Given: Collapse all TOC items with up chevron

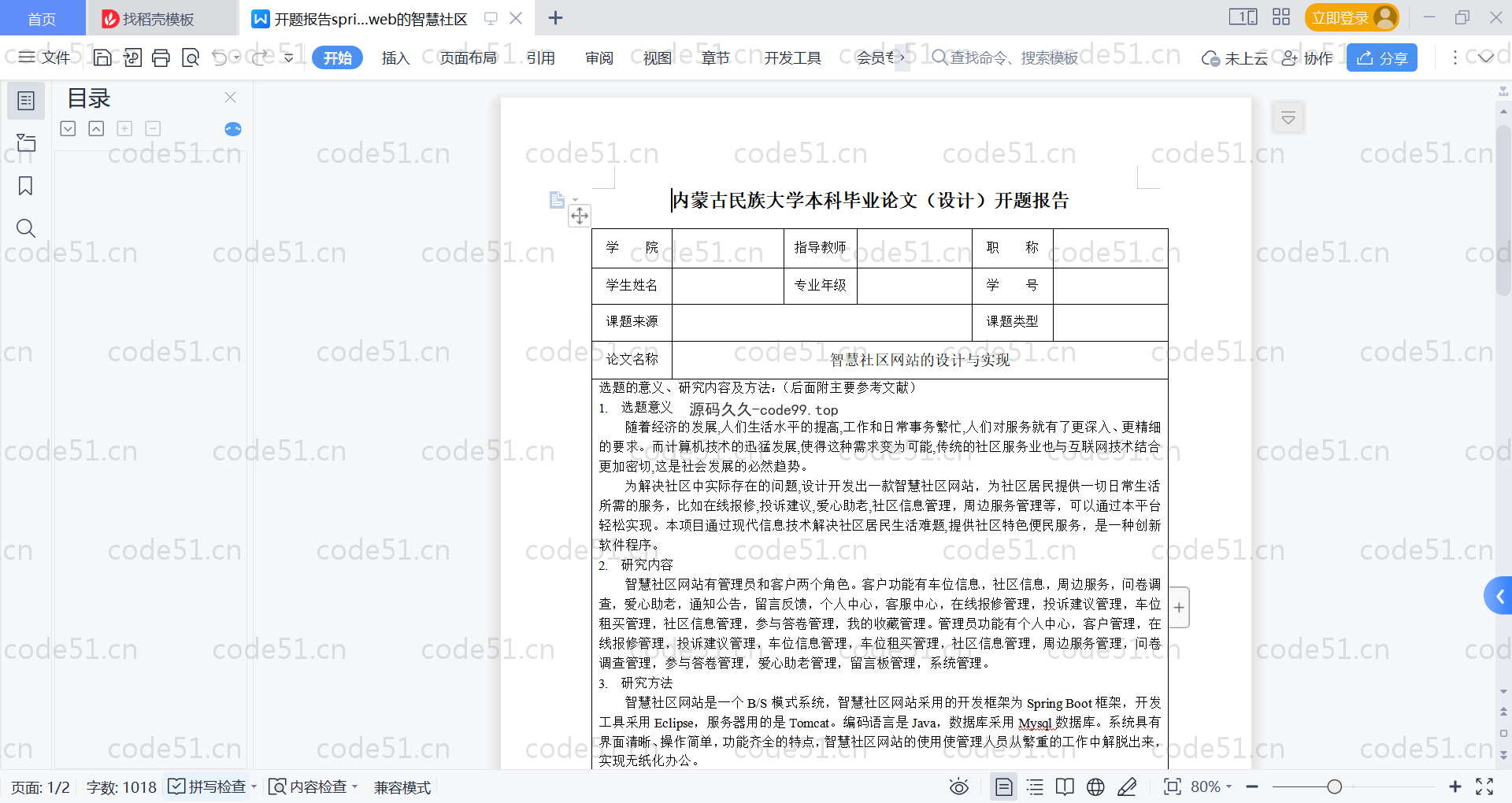Looking at the screenshot, I should tap(96, 128).
